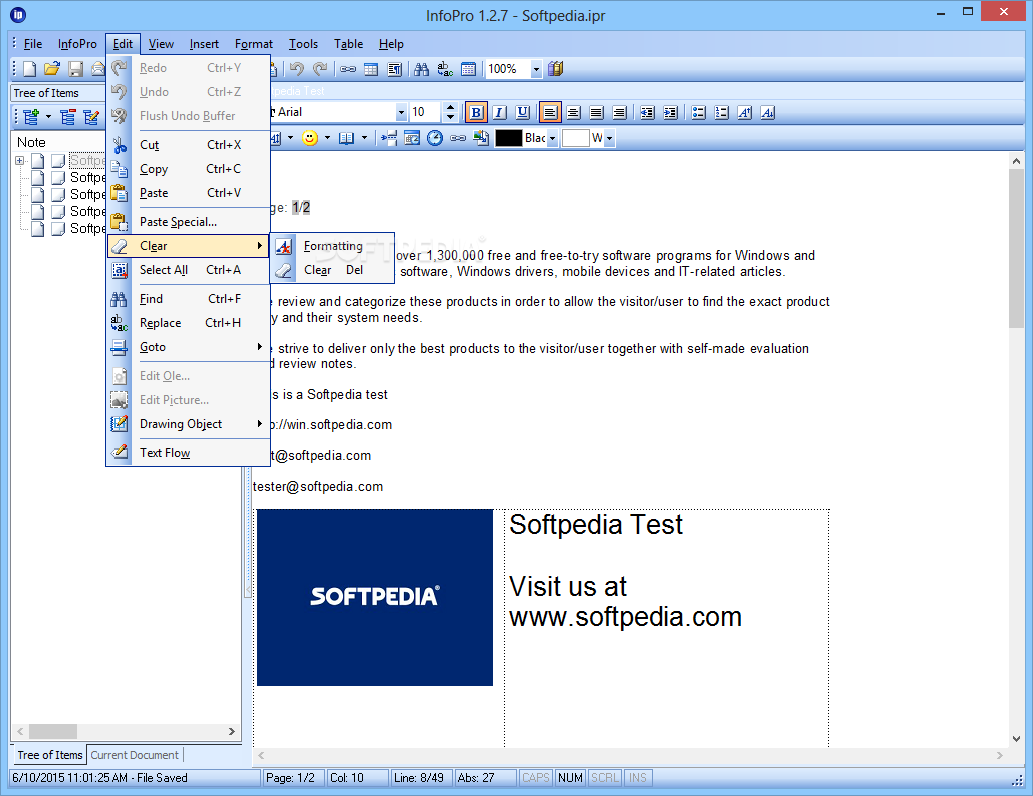Open the Format menu
The height and width of the screenshot is (796, 1033).
pyautogui.click(x=254, y=44)
